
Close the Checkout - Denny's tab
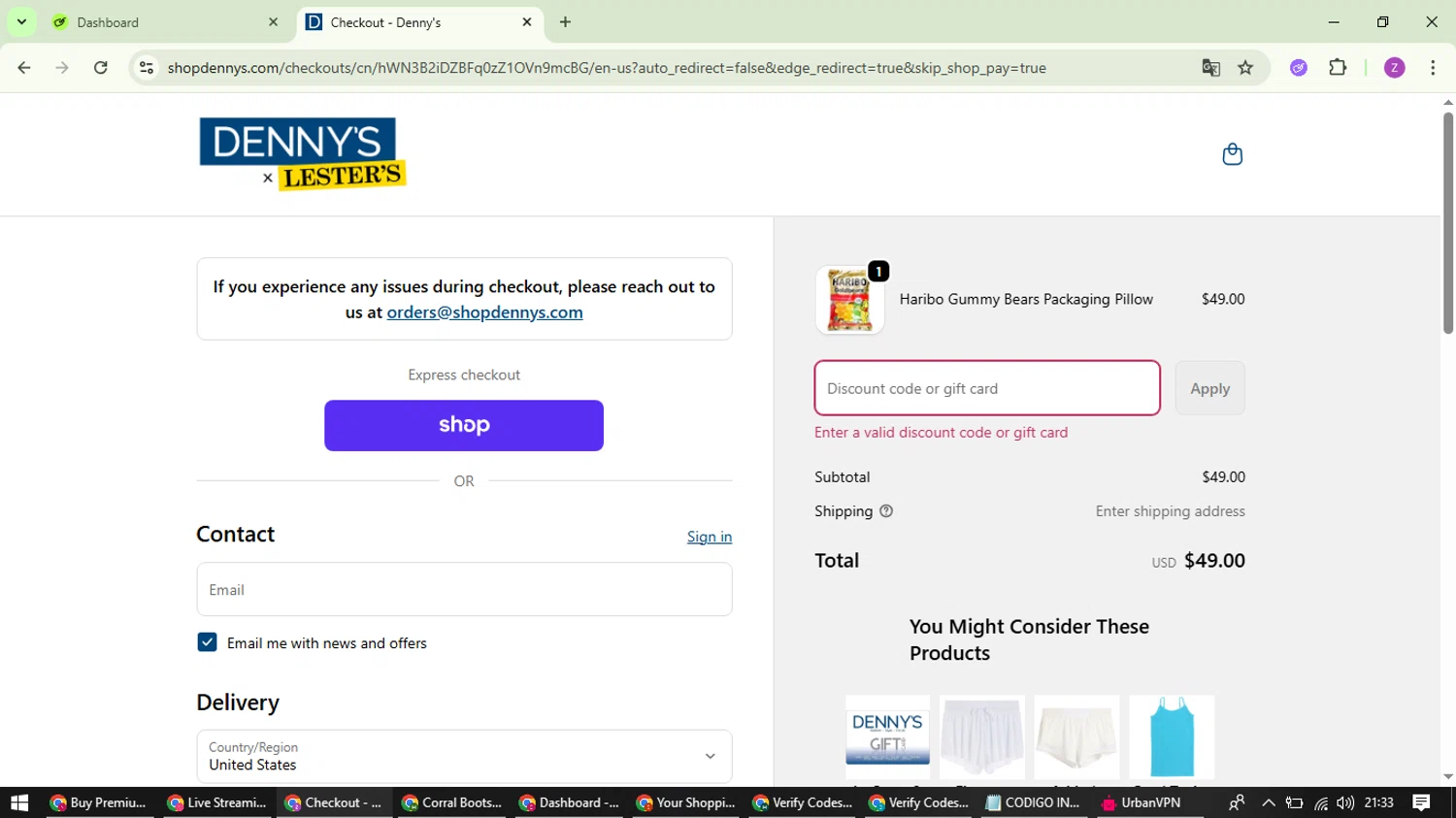(x=527, y=22)
